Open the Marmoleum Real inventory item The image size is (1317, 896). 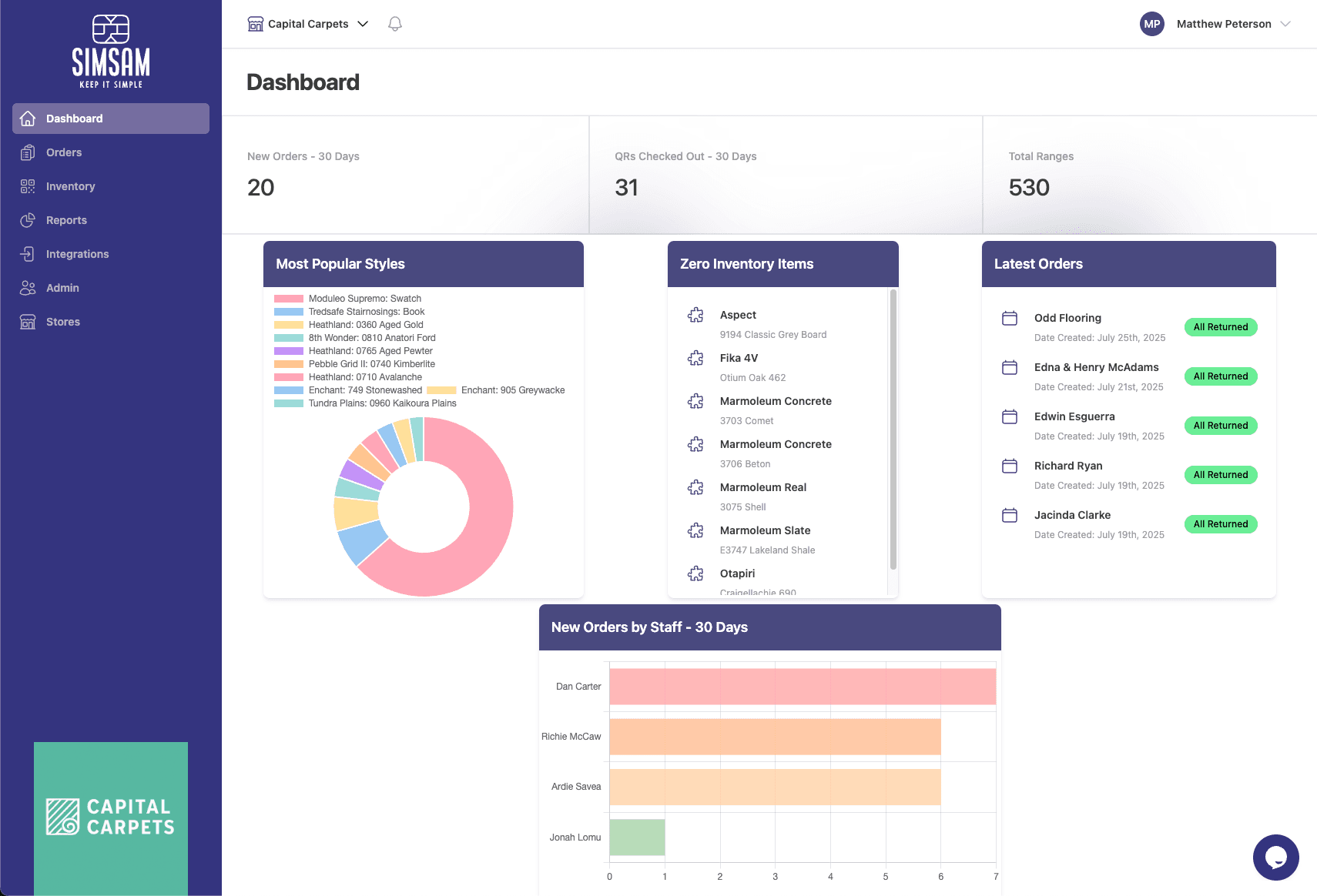click(x=762, y=487)
